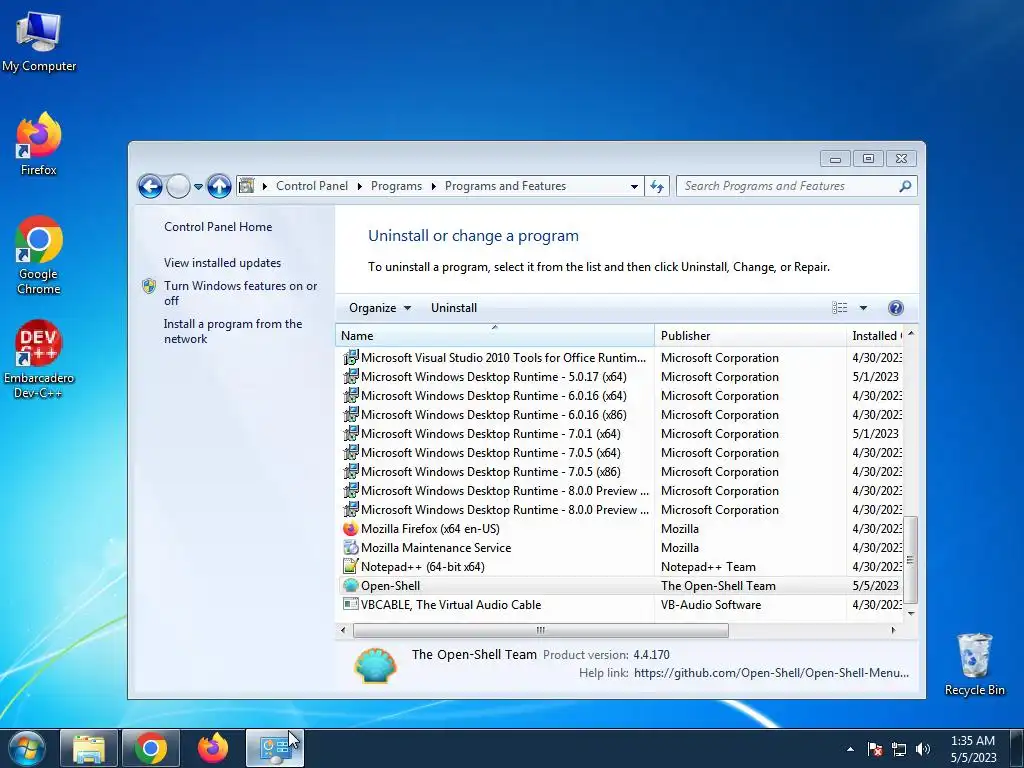1024x768 pixels.
Task: Click the vertical scrollbar thumb
Action: tap(910, 560)
